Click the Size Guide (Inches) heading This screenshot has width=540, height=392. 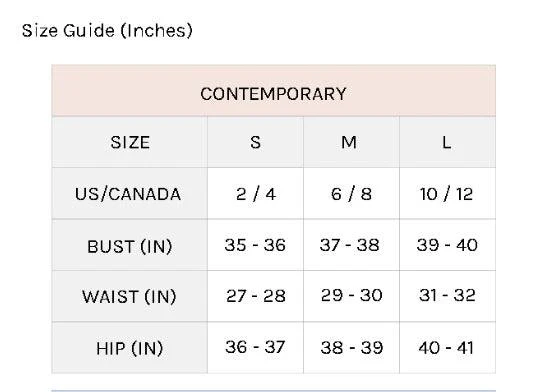(107, 31)
